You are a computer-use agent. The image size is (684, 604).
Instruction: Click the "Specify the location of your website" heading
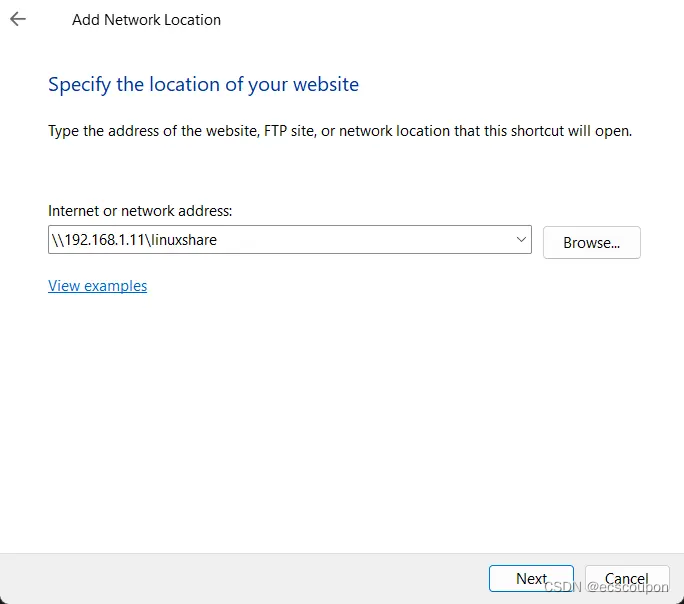click(203, 84)
